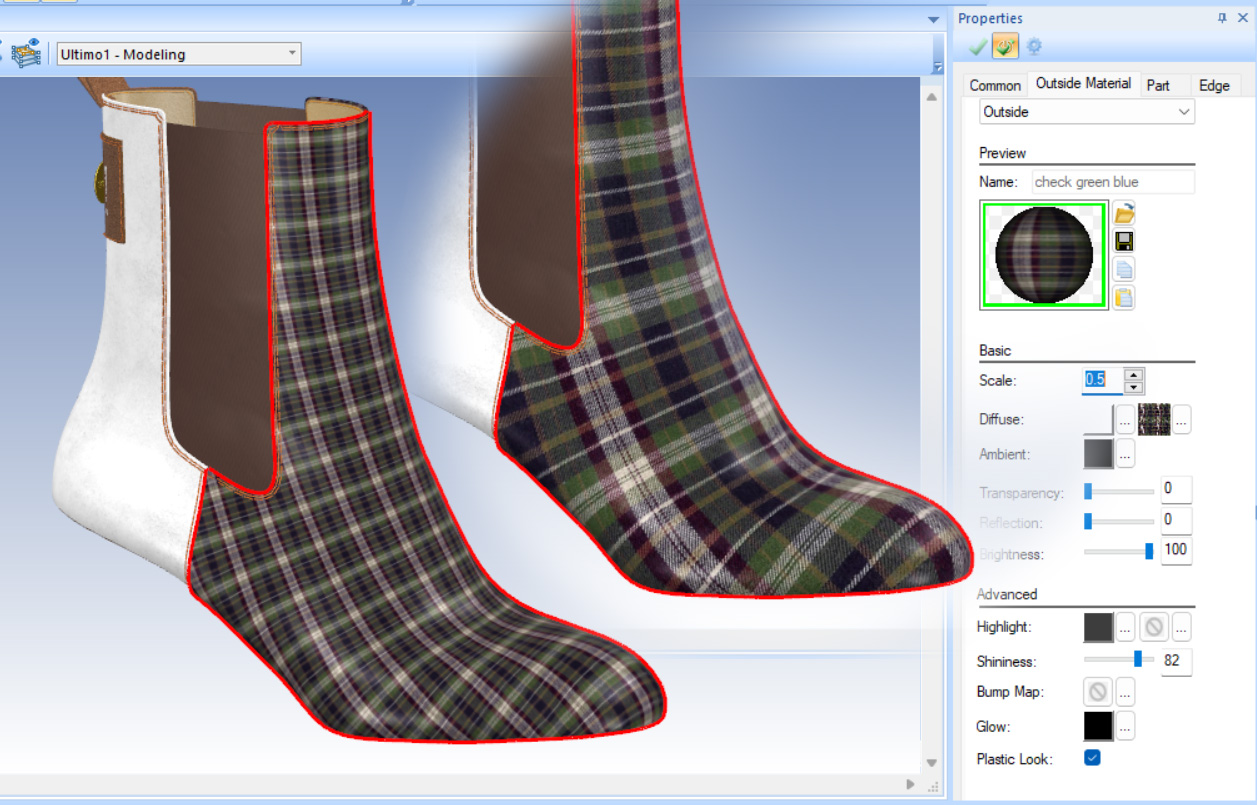This screenshot has height=805, width=1257.
Task: Pin the Properties panel
Action: [x=1222, y=18]
